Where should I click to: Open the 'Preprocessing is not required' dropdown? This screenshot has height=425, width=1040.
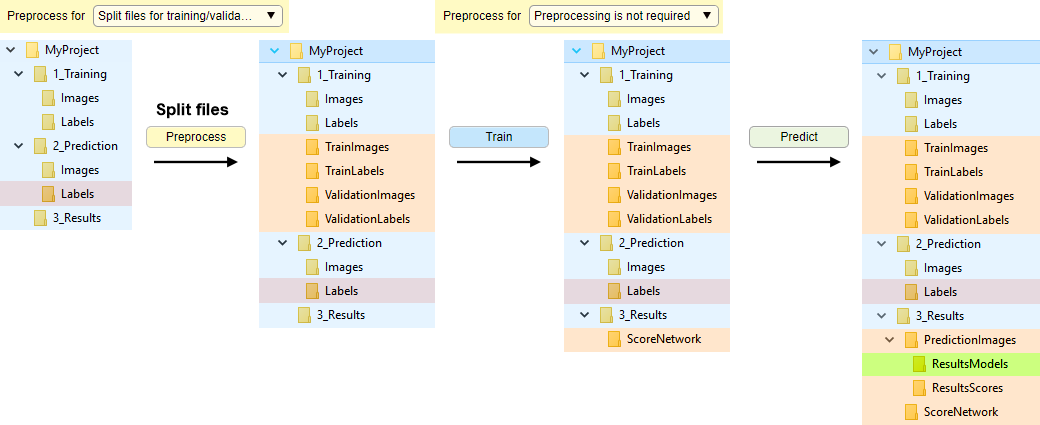coord(624,15)
